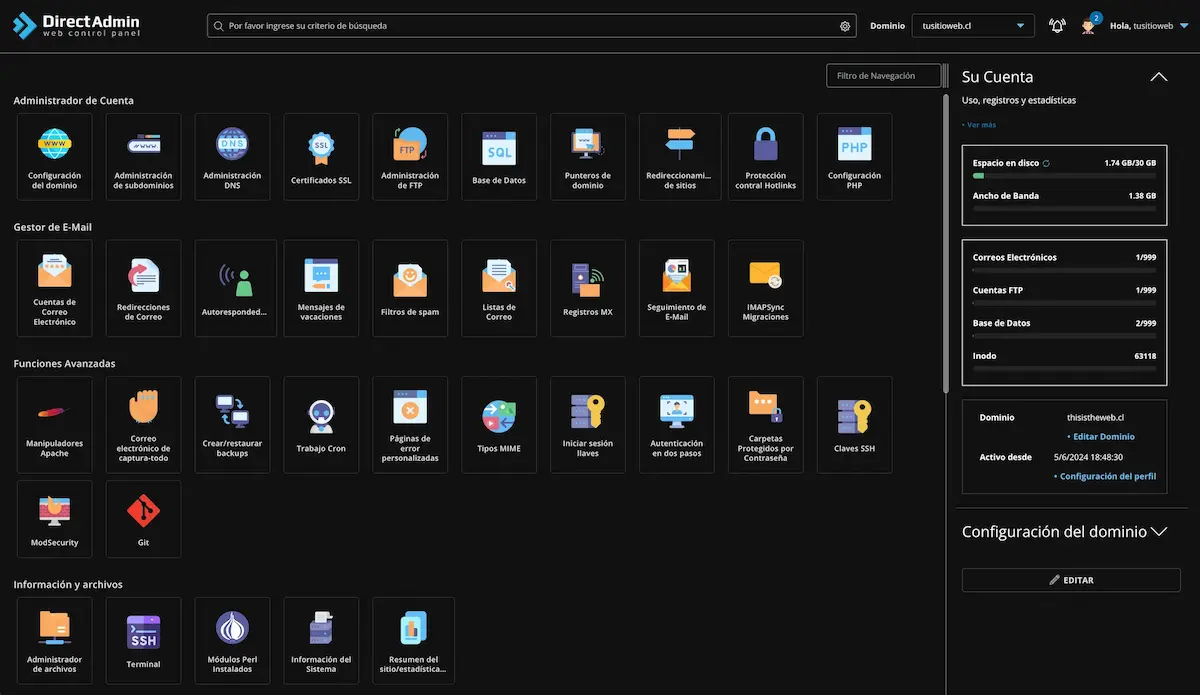Click Configuración del perfil link

[1105, 477]
